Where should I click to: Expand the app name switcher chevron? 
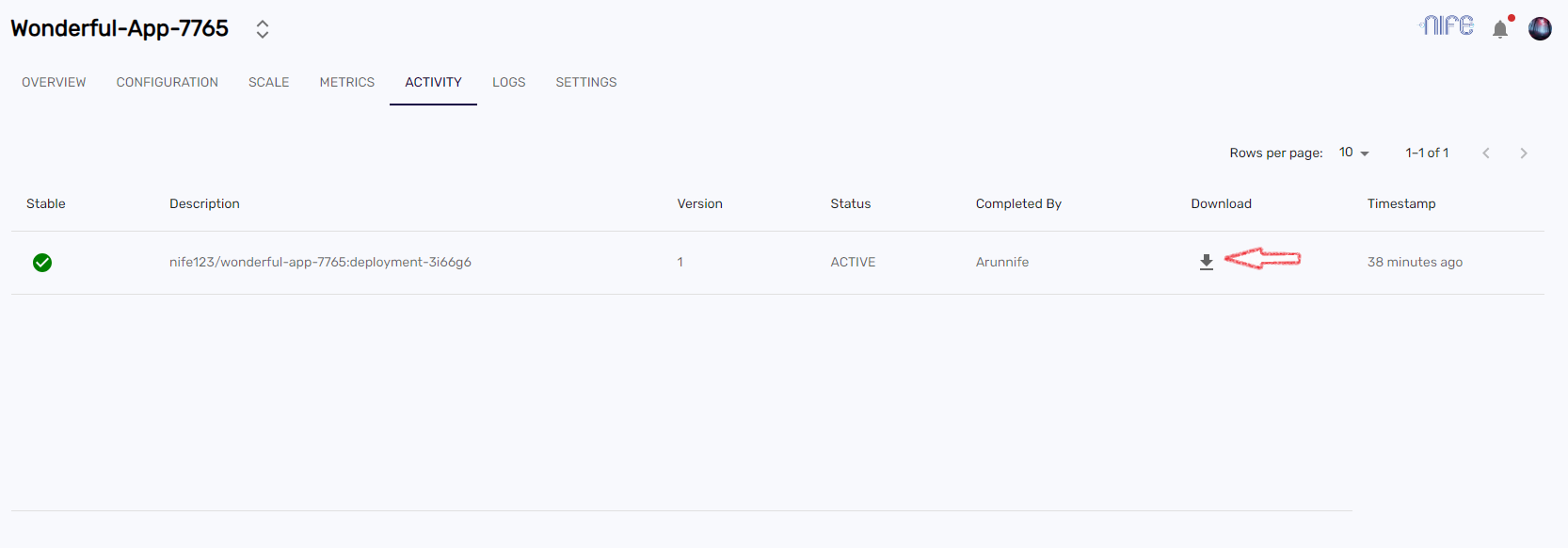click(262, 28)
